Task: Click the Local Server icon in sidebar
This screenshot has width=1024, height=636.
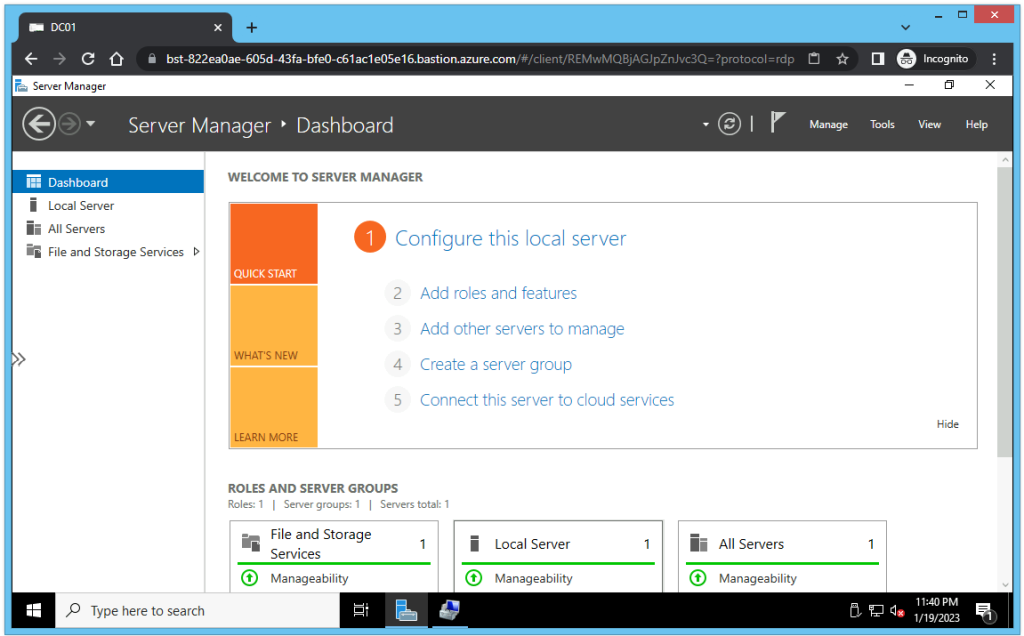Action: [33, 205]
